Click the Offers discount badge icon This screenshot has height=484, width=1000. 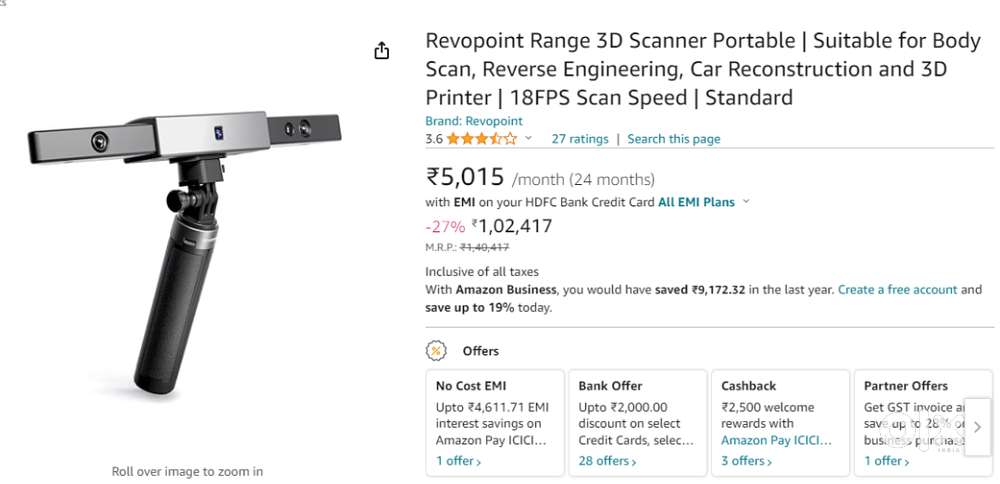pos(436,351)
